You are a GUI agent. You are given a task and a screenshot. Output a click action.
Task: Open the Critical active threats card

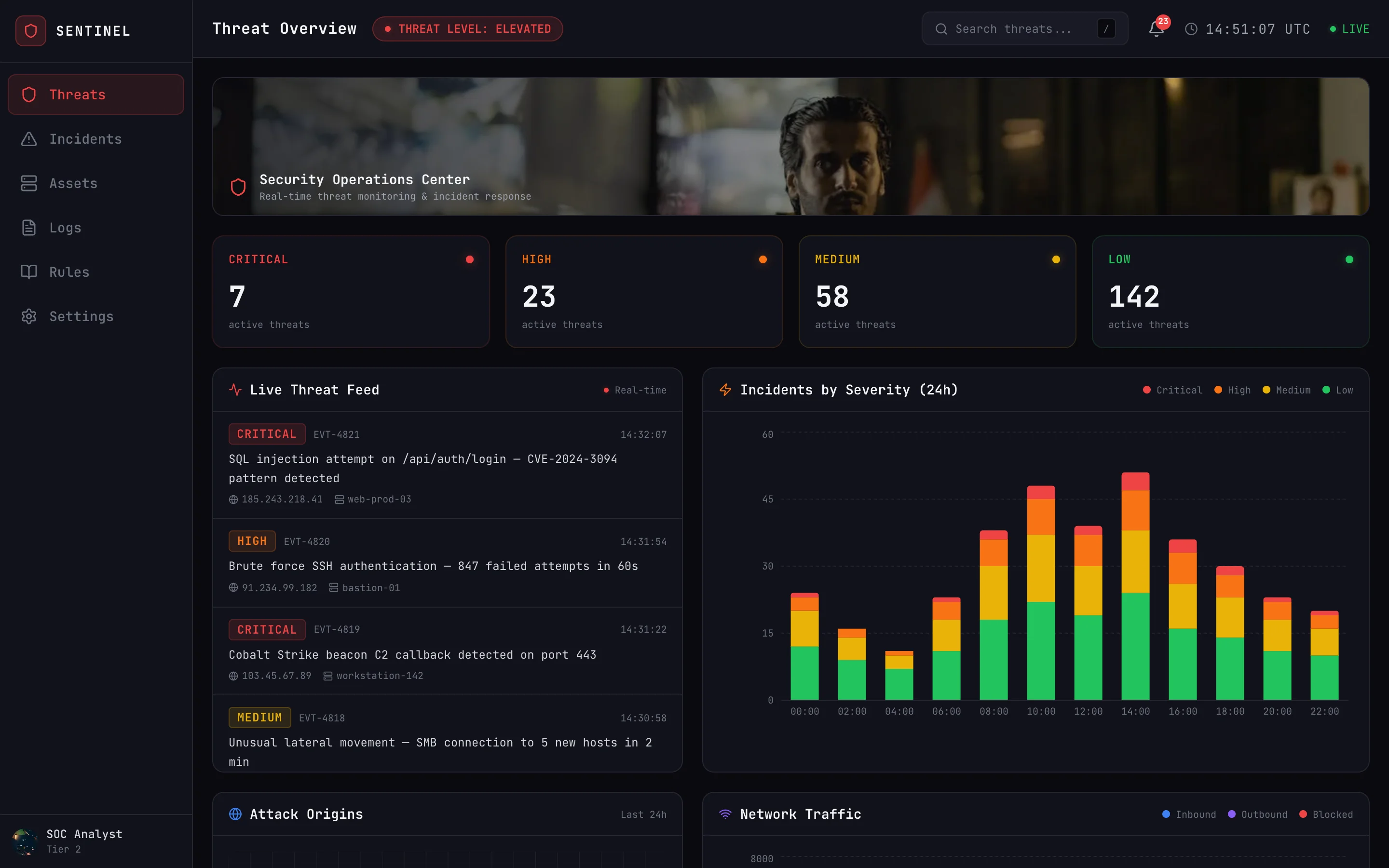pyautogui.click(x=351, y=292)
